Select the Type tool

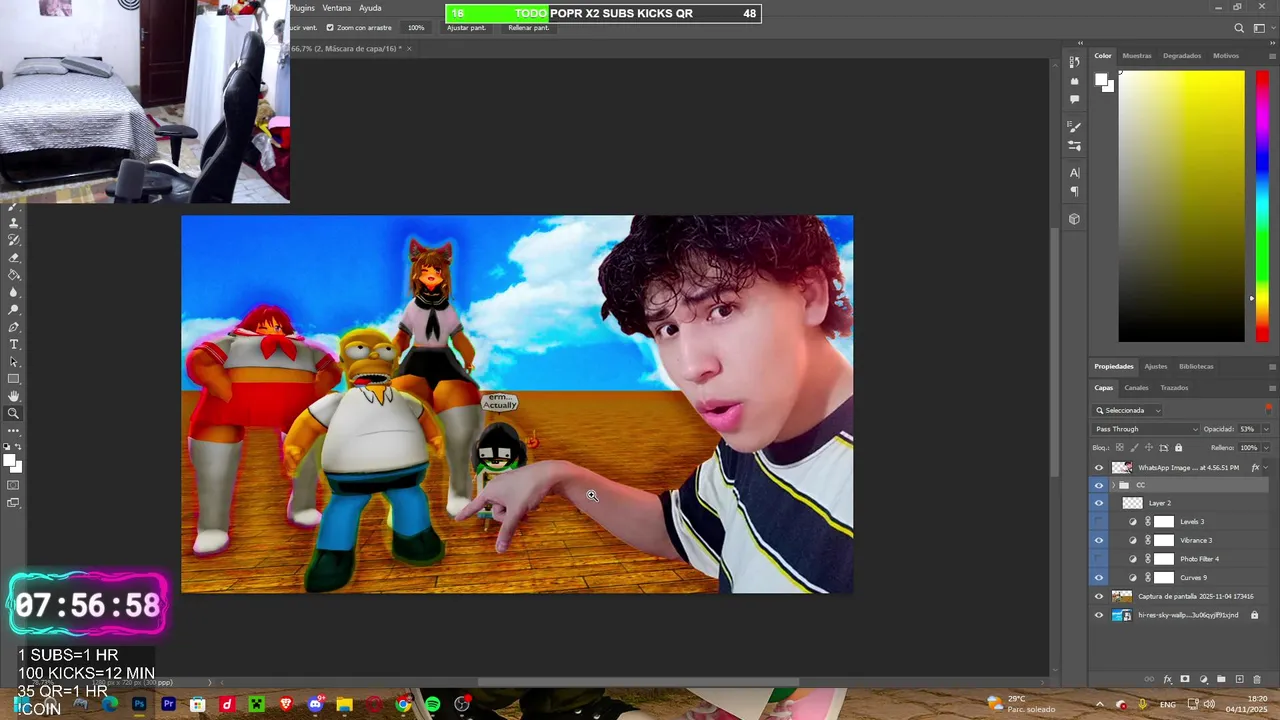(x=14, y=344)
